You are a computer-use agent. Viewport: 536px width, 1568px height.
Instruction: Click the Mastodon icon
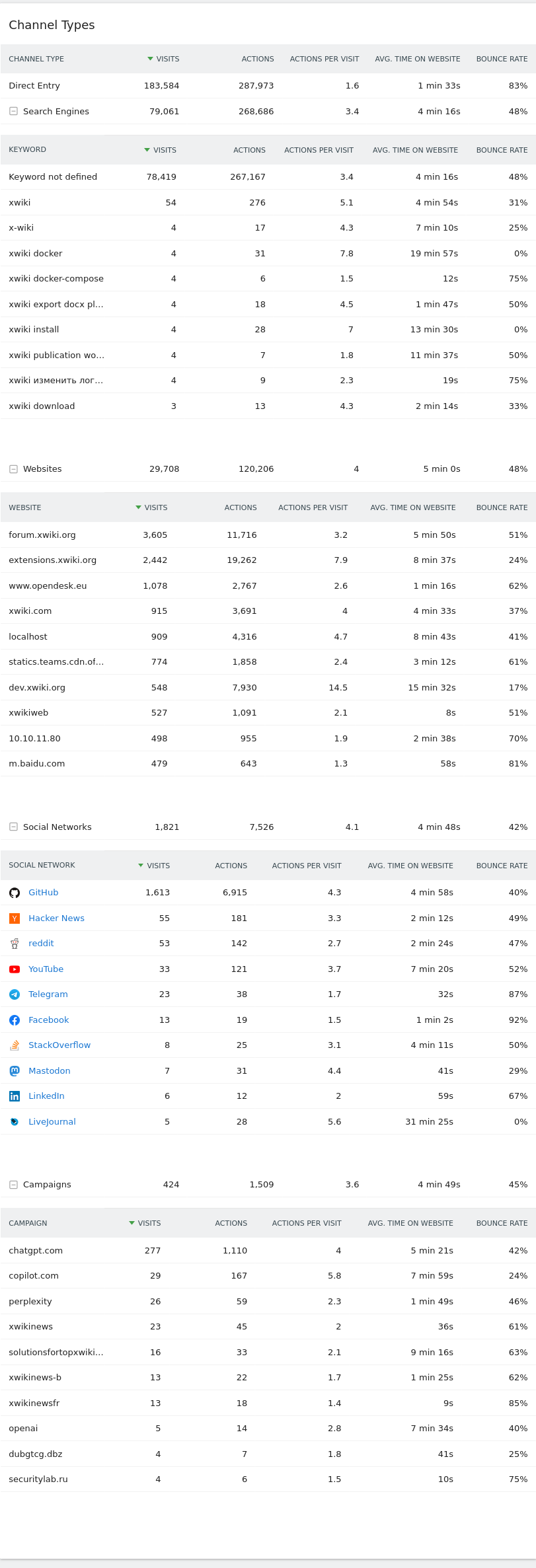click(15, 1071)
